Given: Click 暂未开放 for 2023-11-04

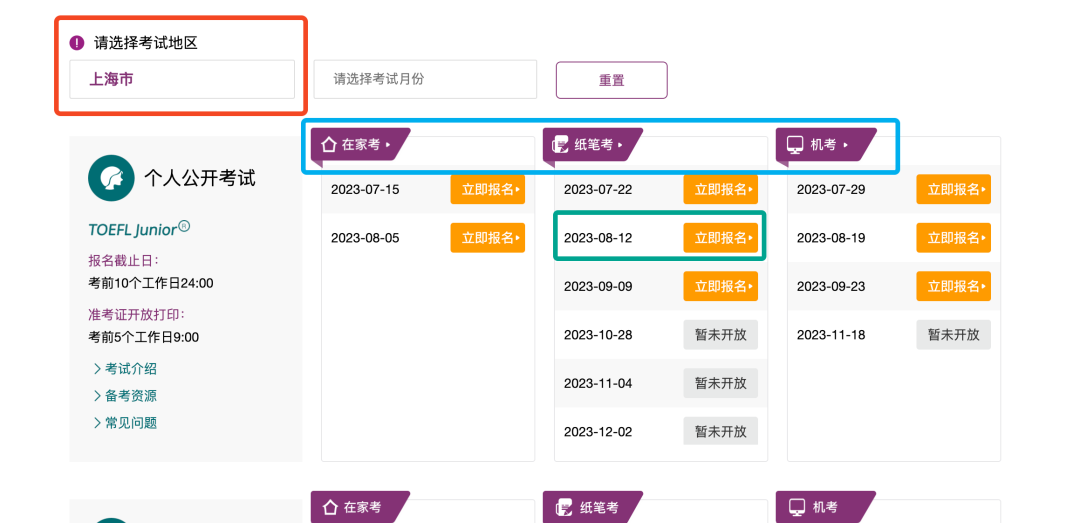Looking at the screenshot, I should click(x=720, y=383).
